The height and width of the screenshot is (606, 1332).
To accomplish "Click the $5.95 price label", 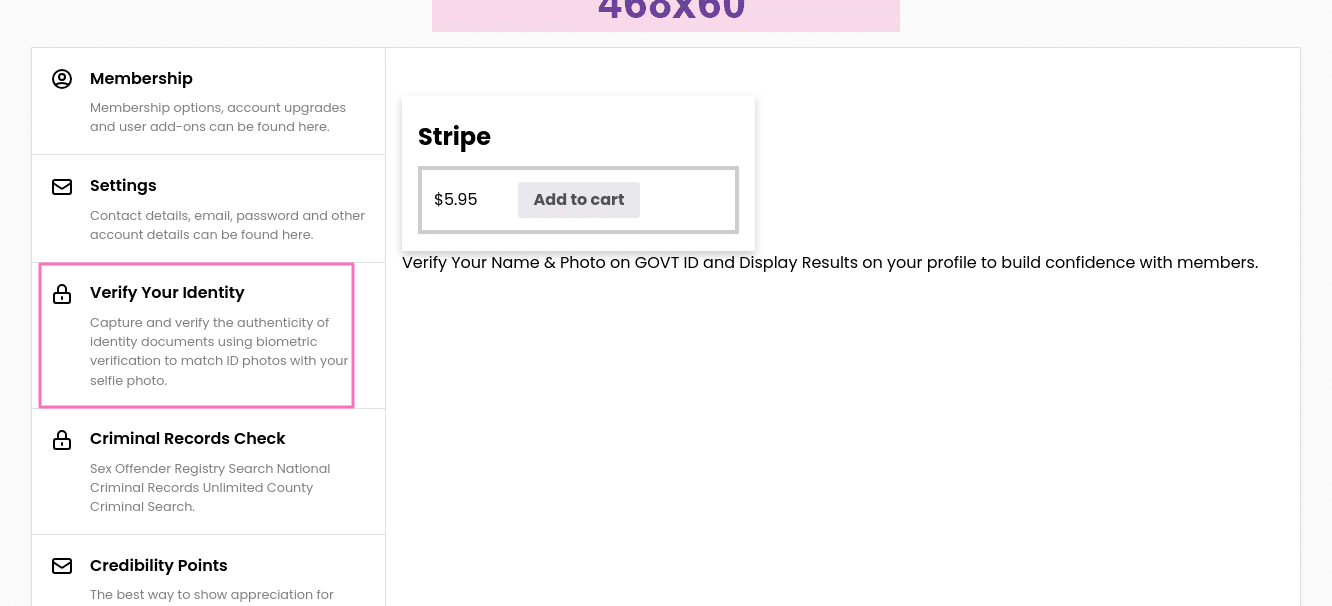I will tap(456, 200).
